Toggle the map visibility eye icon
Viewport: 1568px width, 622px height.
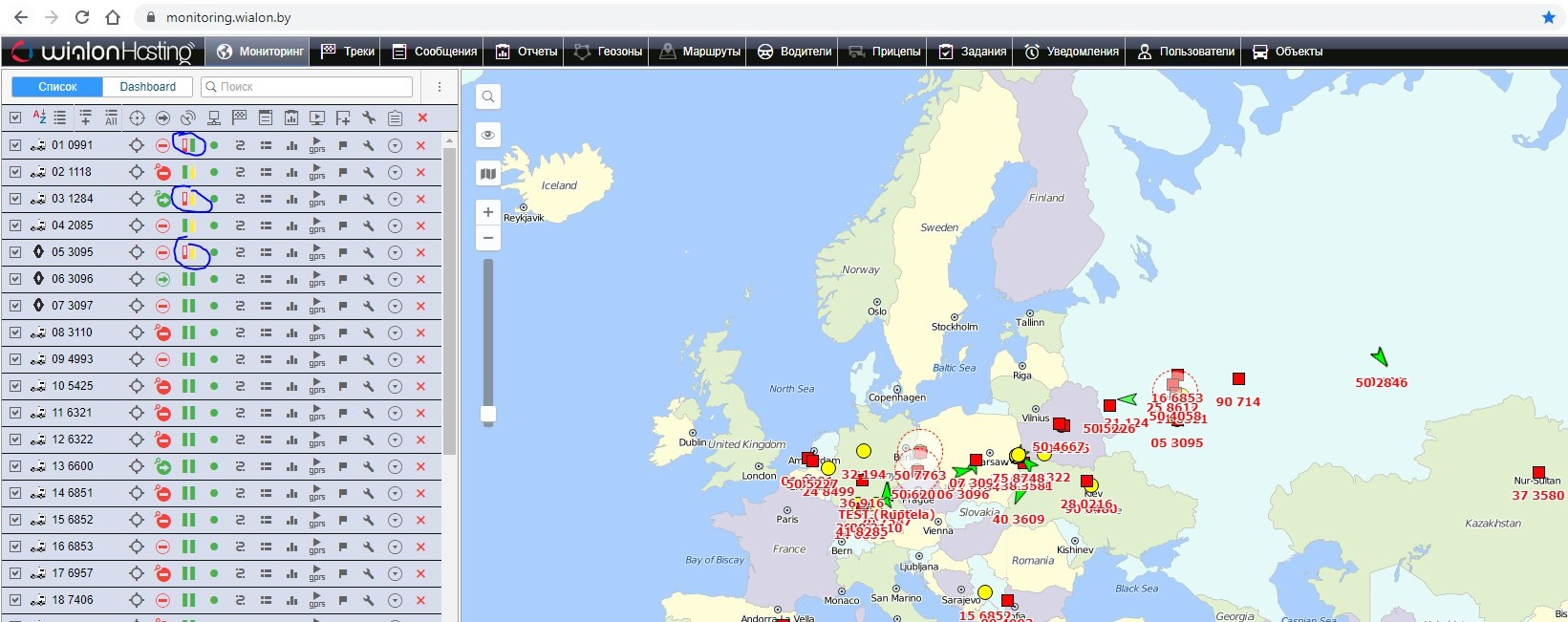488,135
